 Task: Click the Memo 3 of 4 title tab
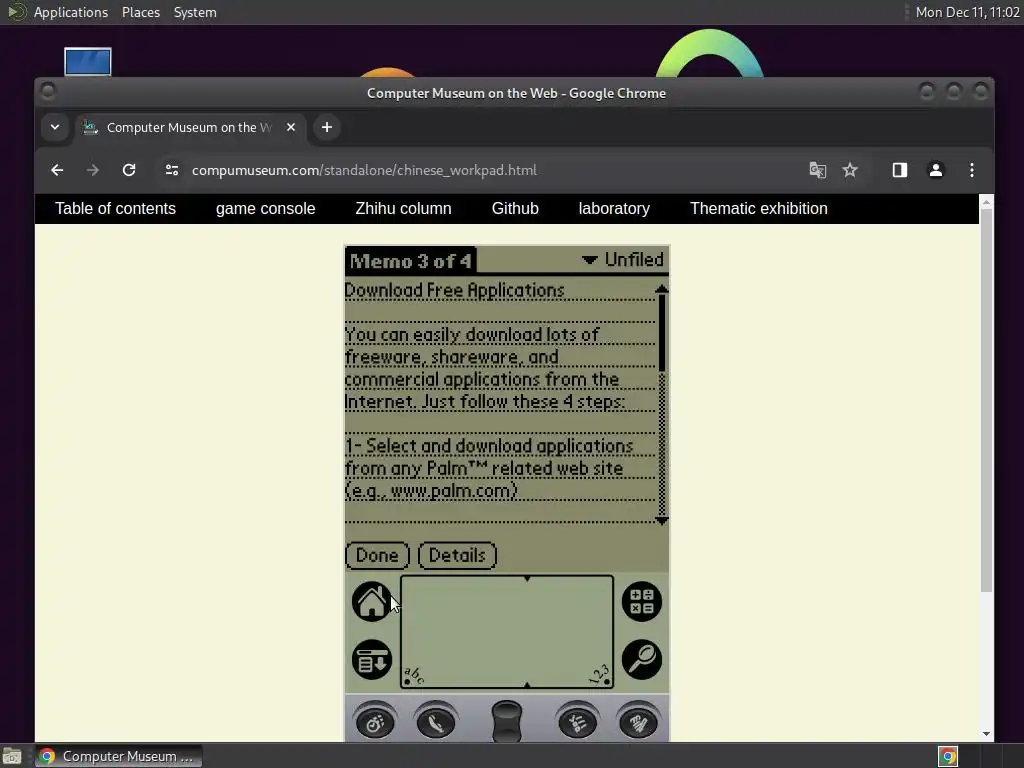[411, 261]
